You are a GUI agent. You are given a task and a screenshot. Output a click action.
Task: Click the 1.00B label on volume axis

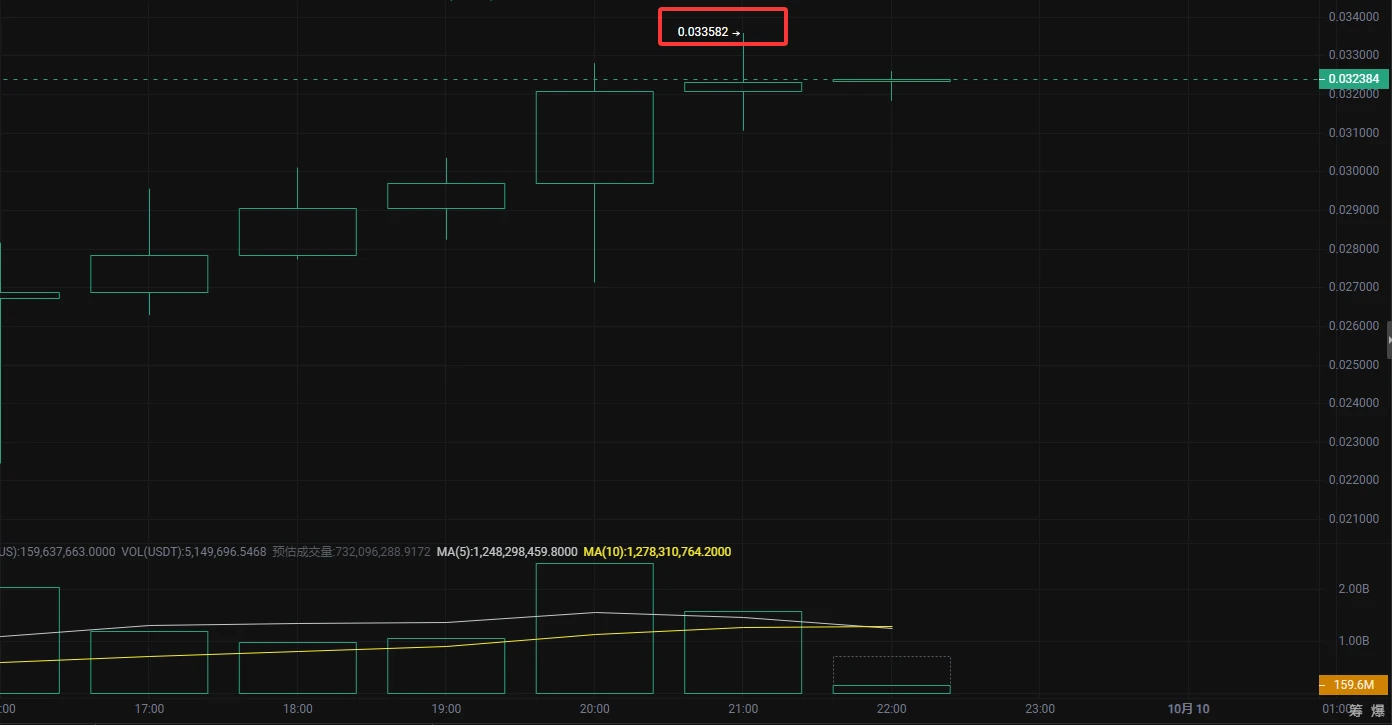click(x=1354, y=641)
